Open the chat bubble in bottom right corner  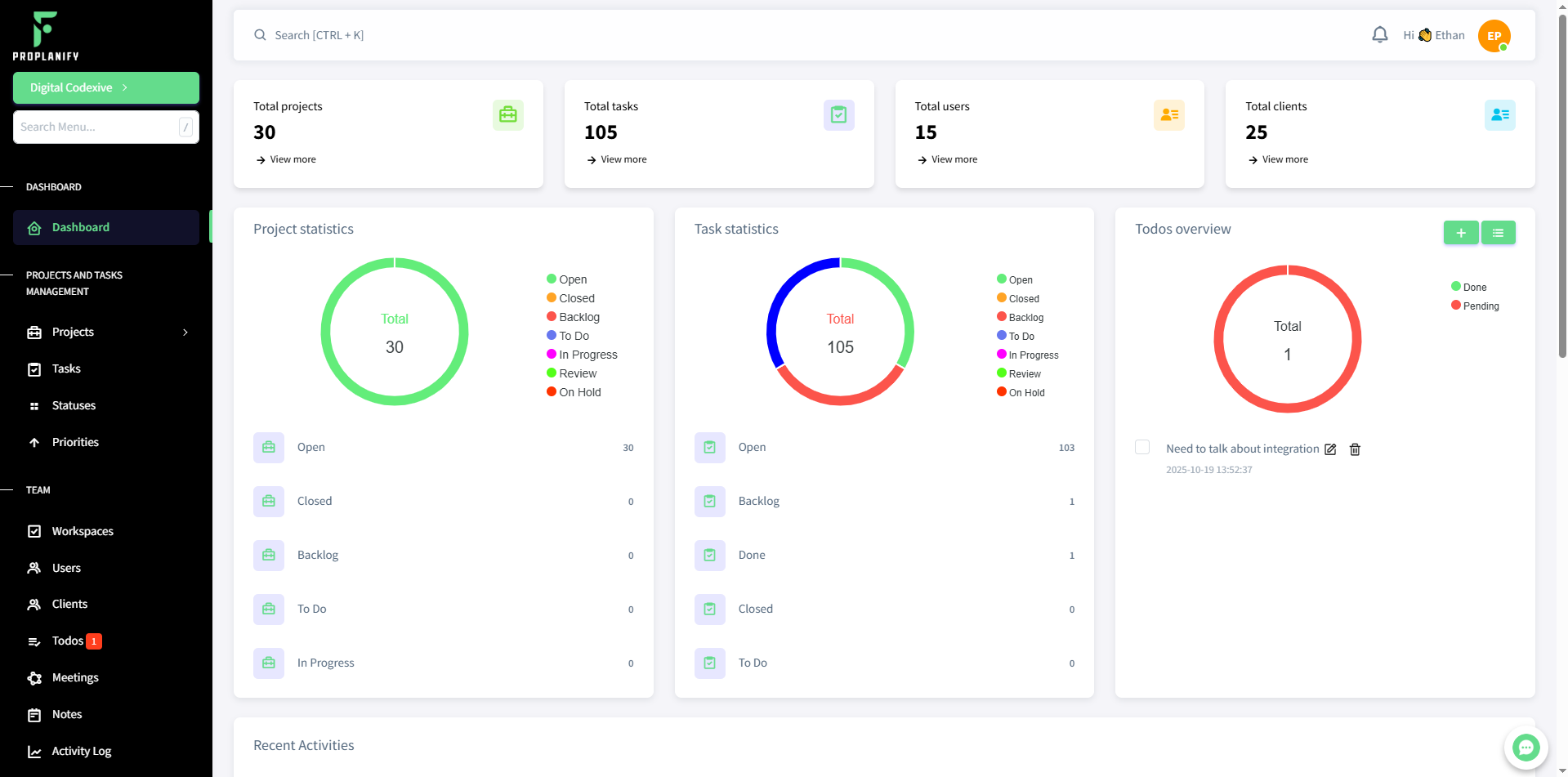(1525, 748)
